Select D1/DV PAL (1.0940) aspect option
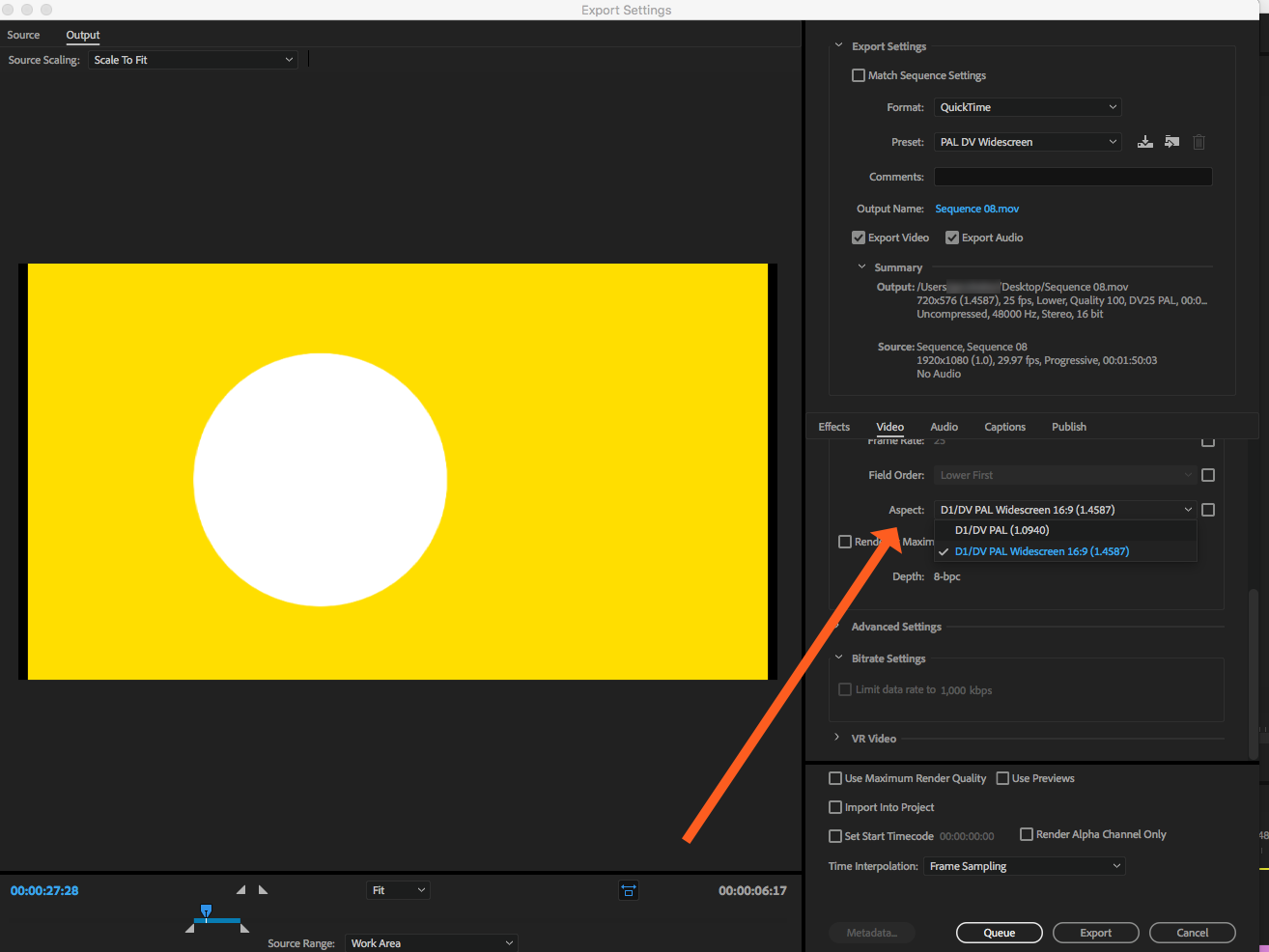1269x952 pixels. pos(1065,530)
